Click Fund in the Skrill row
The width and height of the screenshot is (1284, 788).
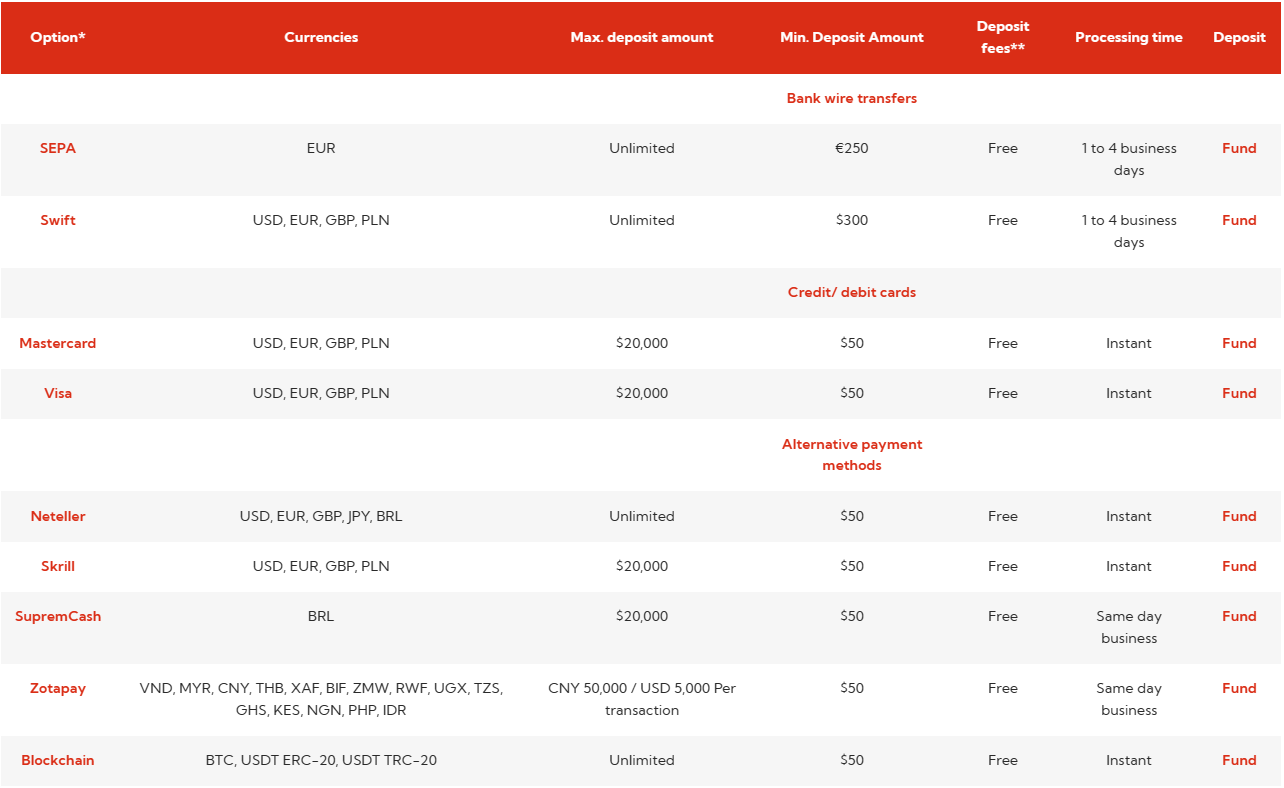(1239, 566)
